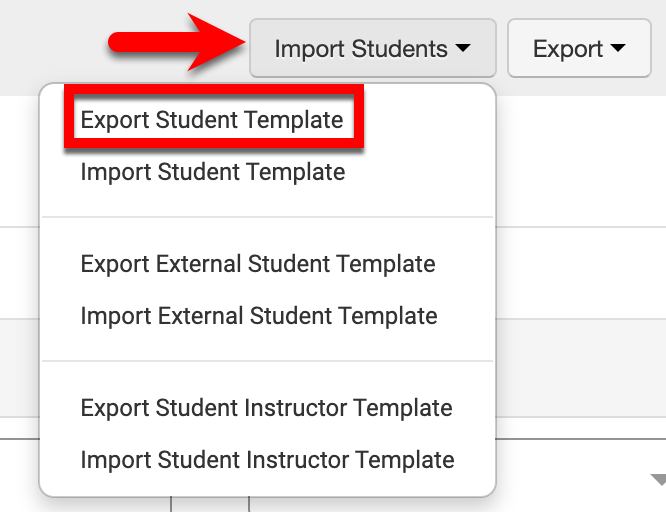Upload students via Import Student Template
666x512 pixels.
pos(212,172)
